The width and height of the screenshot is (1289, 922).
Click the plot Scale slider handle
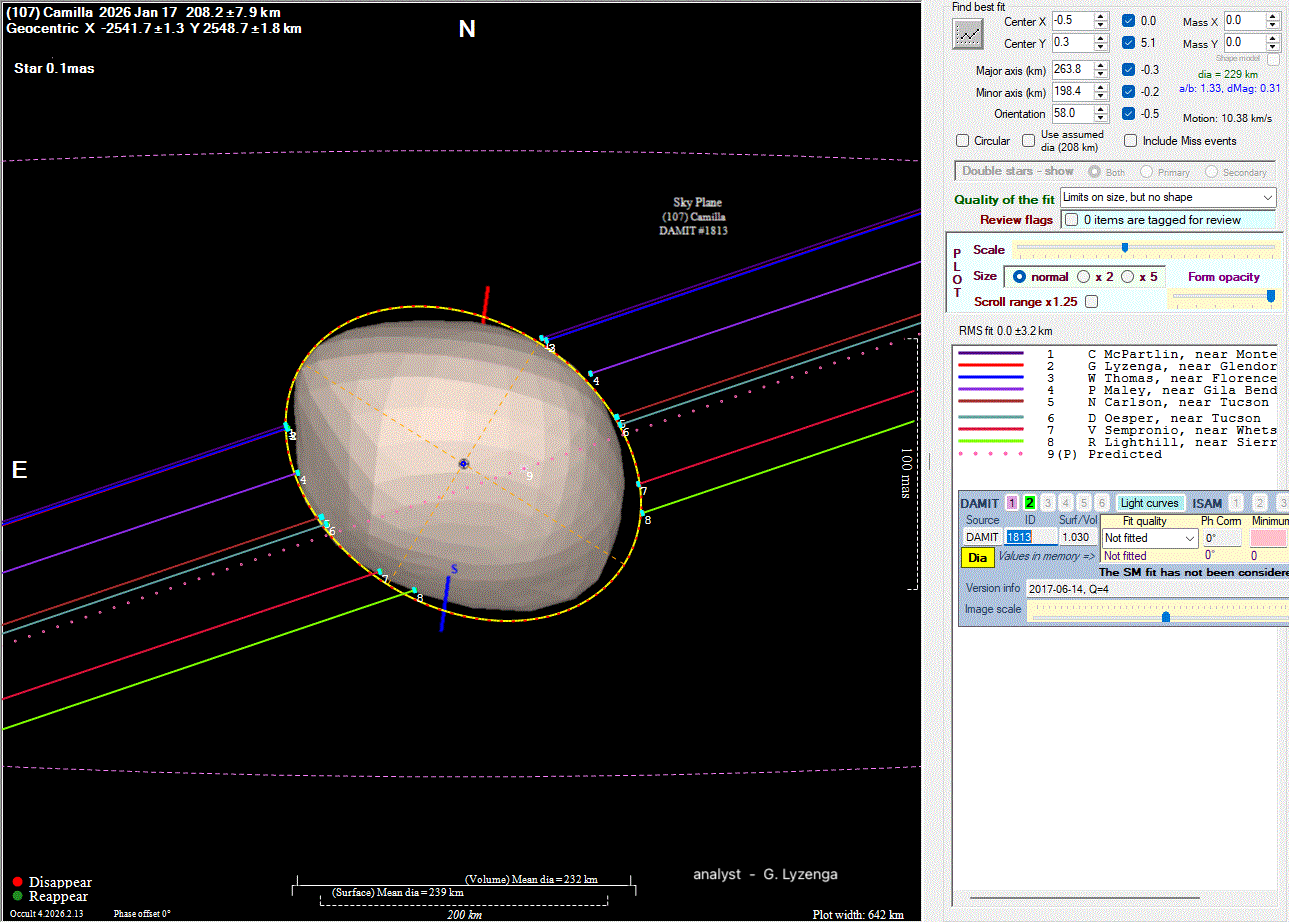tap(1125, 248)
